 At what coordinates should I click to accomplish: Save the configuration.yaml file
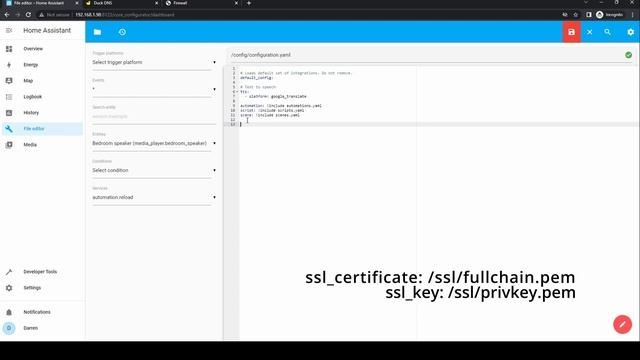pos(571,32)
